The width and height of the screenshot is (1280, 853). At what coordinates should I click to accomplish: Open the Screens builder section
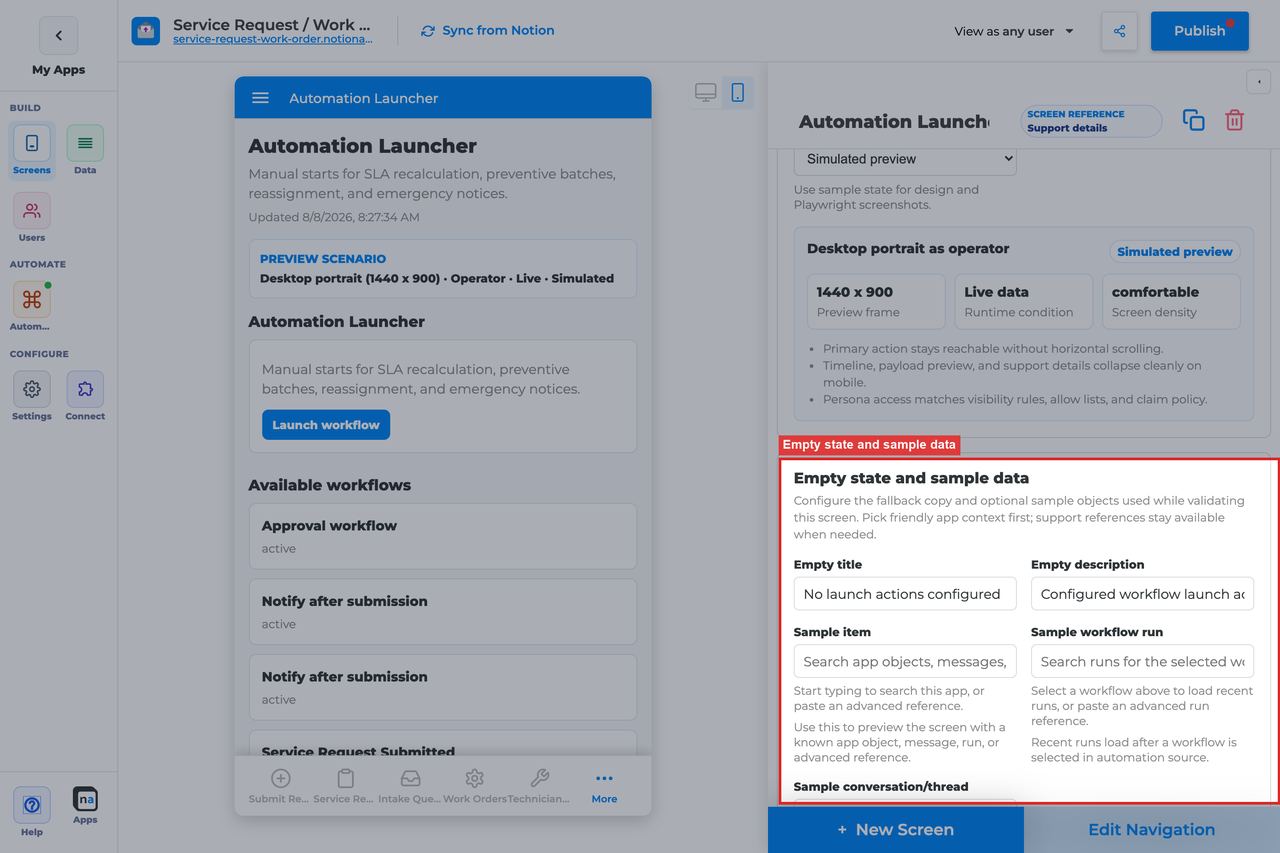[x=32, y=150]
